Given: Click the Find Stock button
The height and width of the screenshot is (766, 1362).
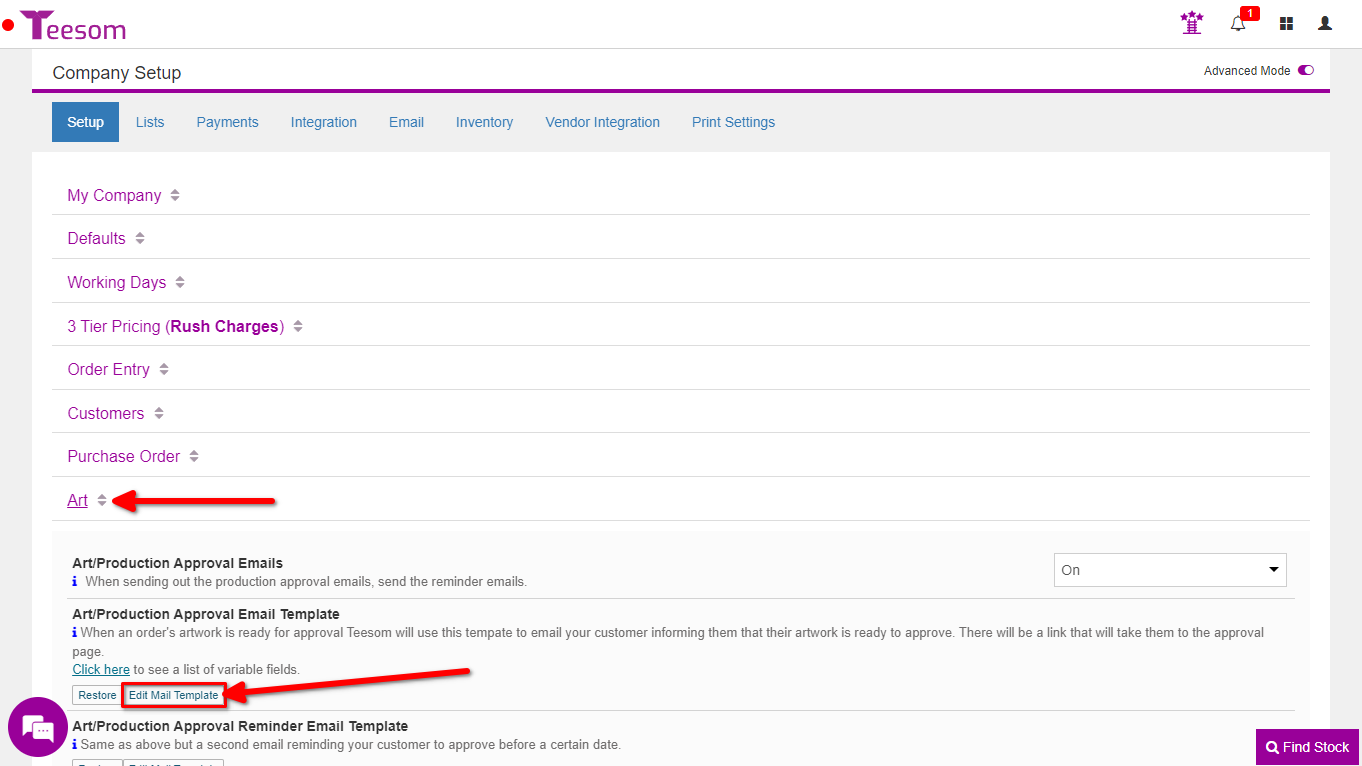Looking at the screenshot, I should point(1308,747).
